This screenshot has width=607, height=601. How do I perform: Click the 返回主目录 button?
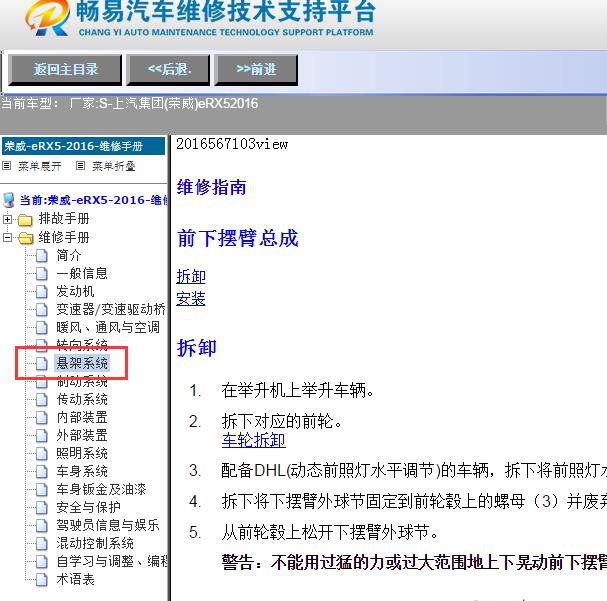tap(65, 70)
